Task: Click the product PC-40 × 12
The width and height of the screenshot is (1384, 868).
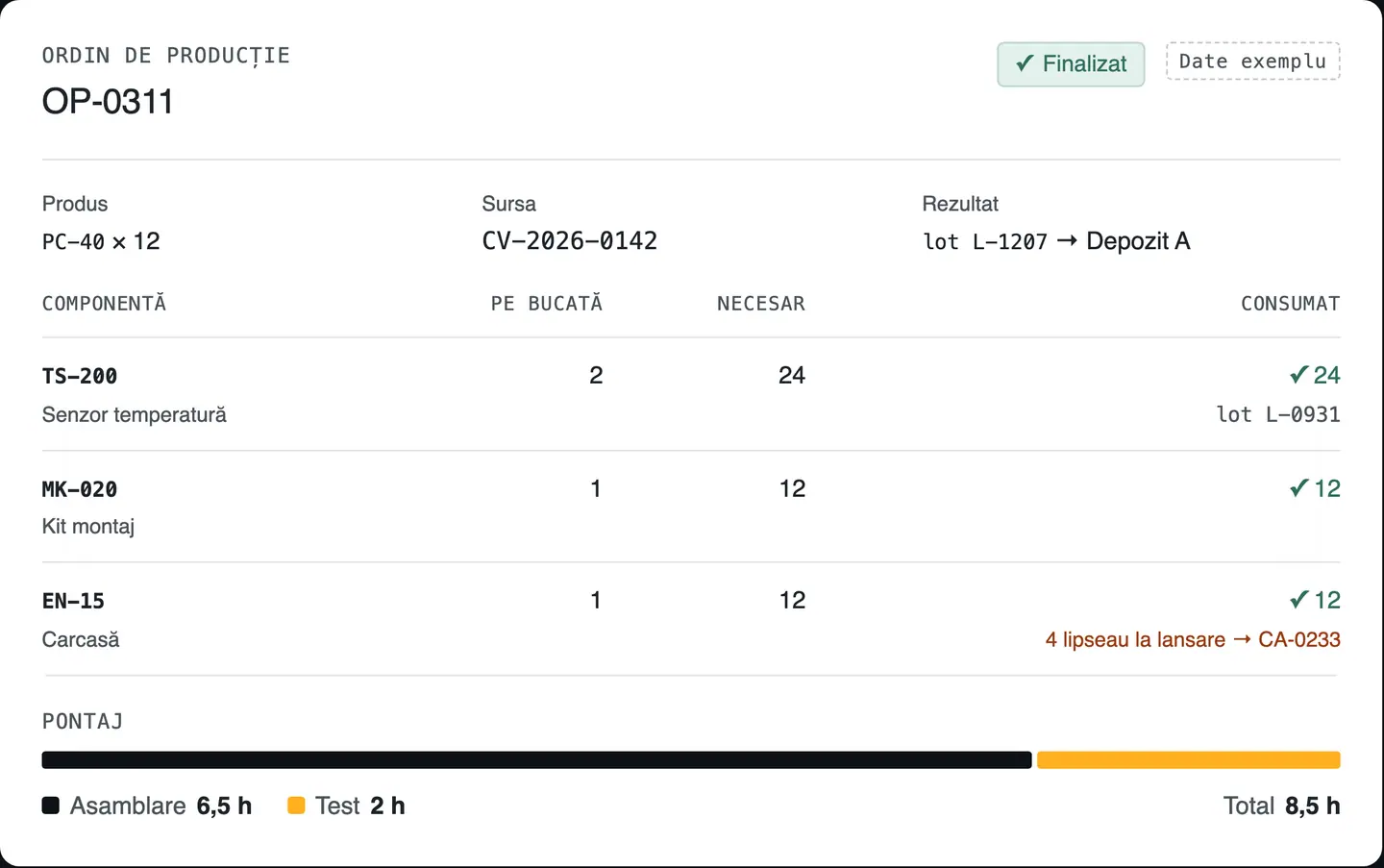Action: pos(101,241)
